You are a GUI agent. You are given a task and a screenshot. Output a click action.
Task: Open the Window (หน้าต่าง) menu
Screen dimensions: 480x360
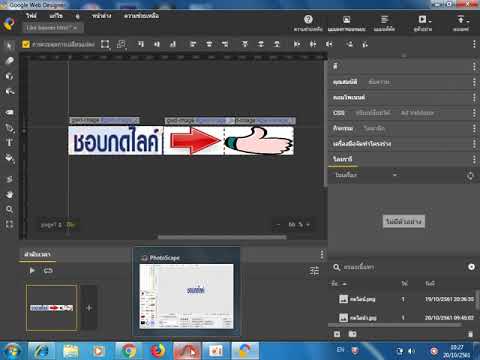click(x=102, y=16)
